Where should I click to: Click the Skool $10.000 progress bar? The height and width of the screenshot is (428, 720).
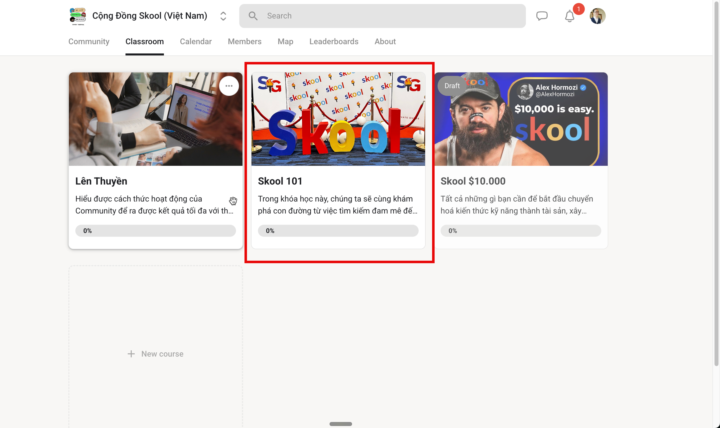(x=521, y=231)
